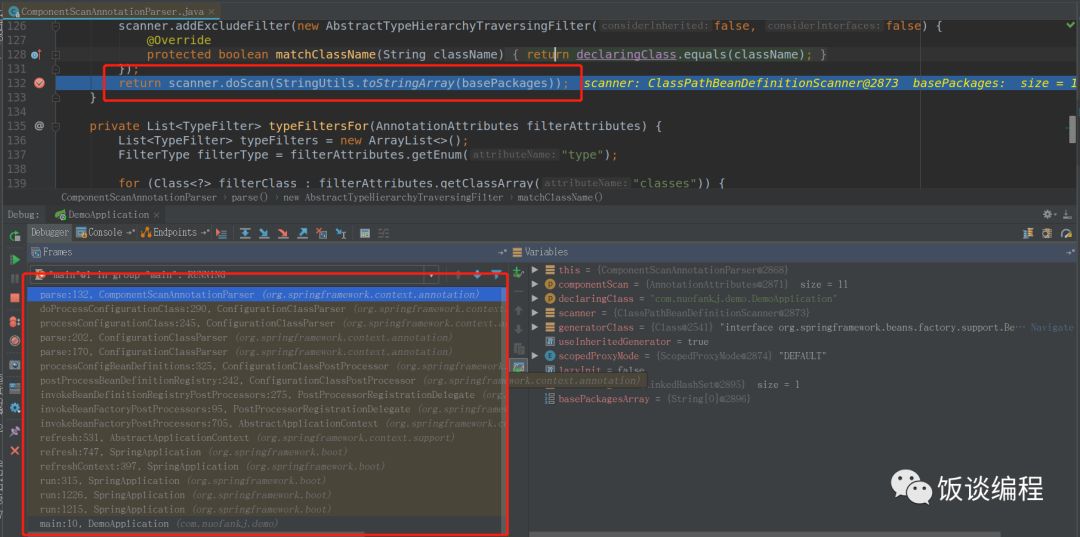Open the Debugger tab
1080x537 pixels.
(50, 233)
